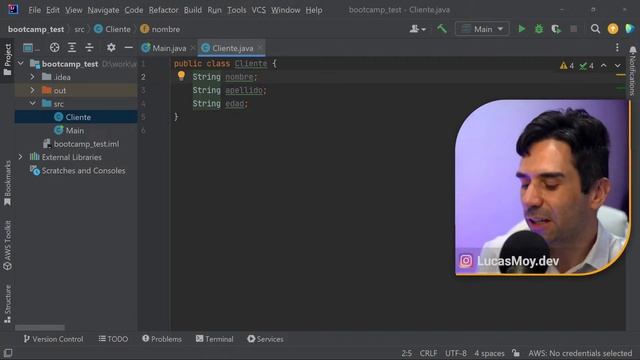Screen dimensions: 640x360
Task: Select Cliente class in project tree
Action: (x=76, y=117)
